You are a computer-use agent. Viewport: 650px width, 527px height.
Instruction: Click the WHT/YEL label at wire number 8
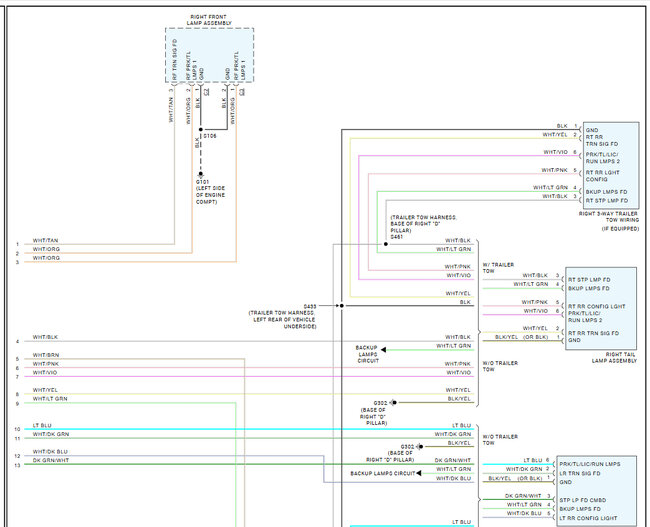coord(45,390)
